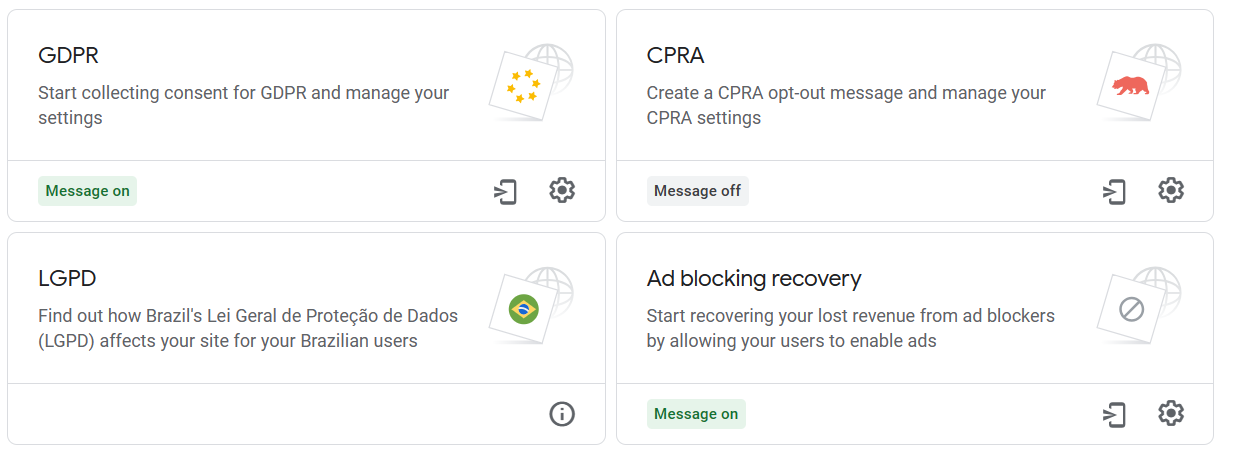Open Ad blocking recovery settings gear

tap(1171, 413)
